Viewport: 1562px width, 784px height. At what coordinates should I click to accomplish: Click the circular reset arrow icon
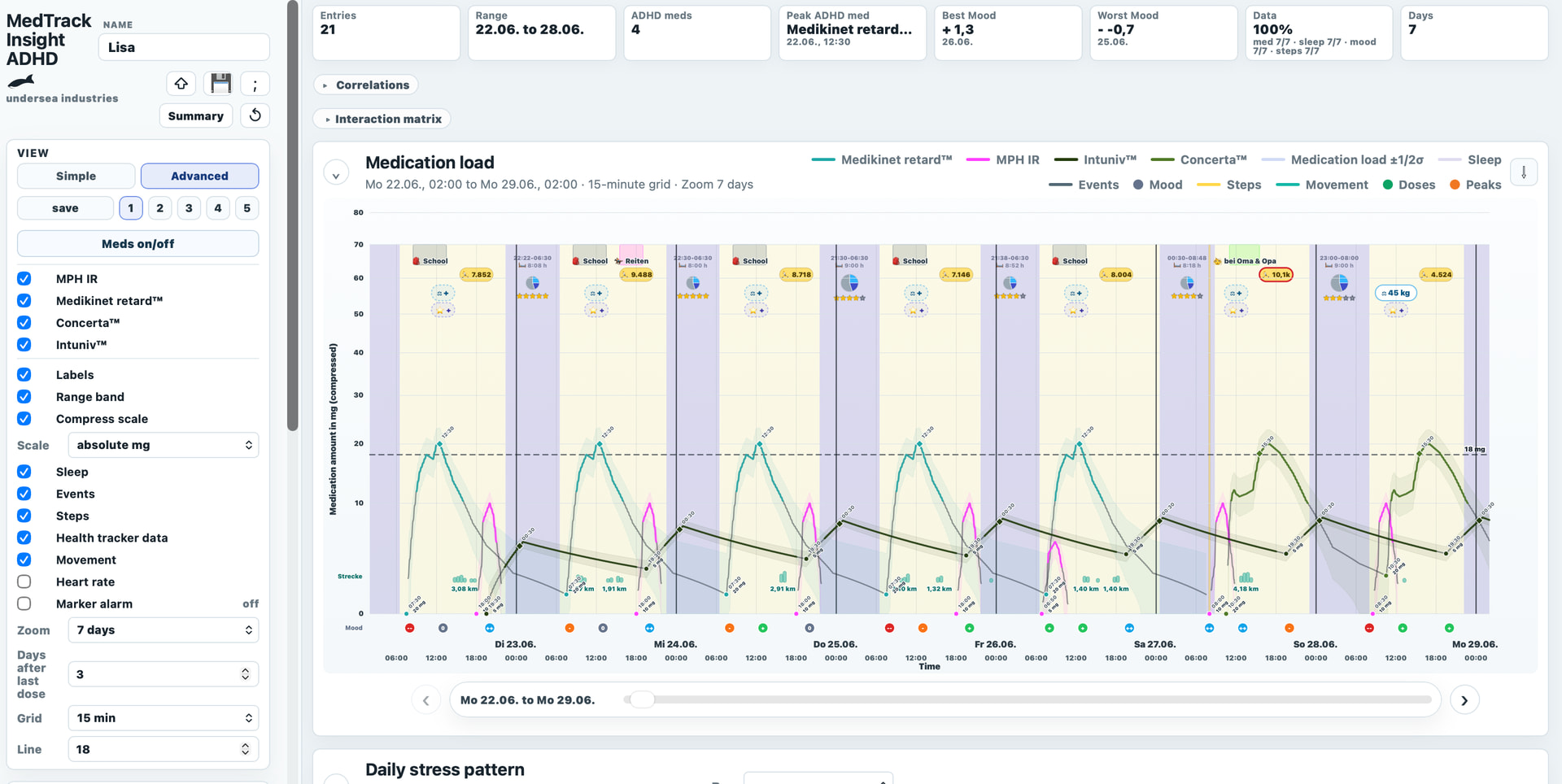[x=255, y=115]
